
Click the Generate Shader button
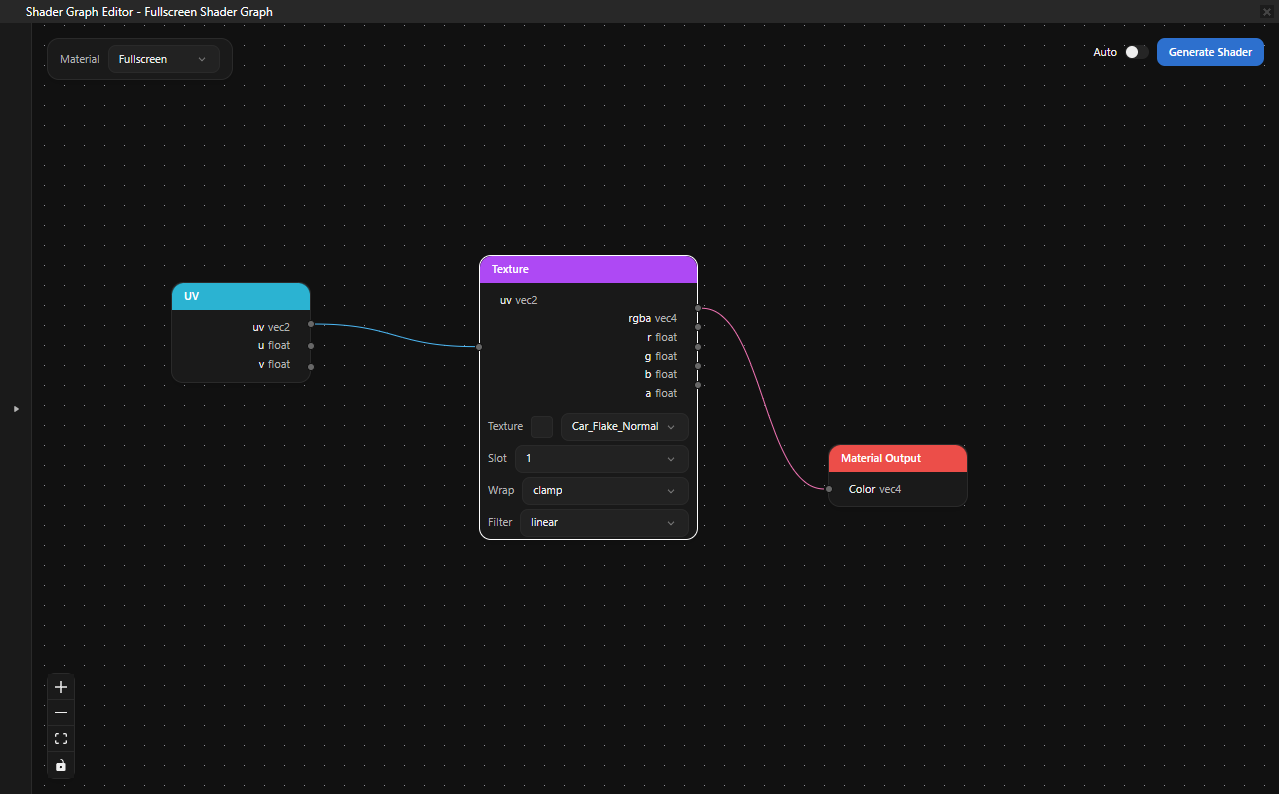click(1210, 52)
